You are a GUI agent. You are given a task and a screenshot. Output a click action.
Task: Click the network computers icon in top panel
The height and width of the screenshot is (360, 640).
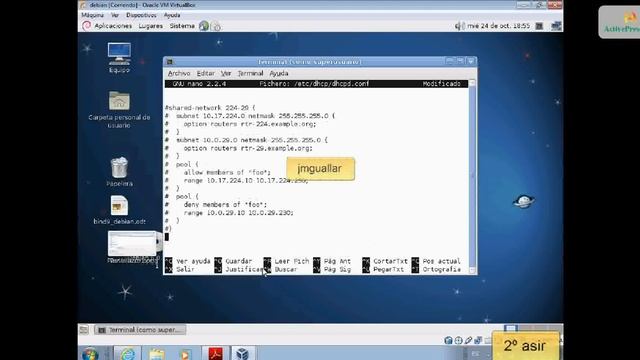(x=556, y=26)
